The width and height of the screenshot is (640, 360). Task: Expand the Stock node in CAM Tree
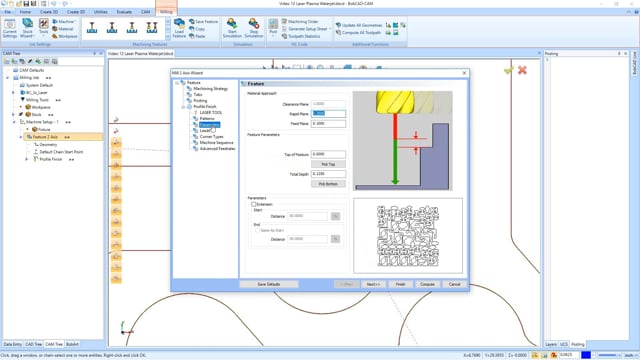click(x=13, y=115)
